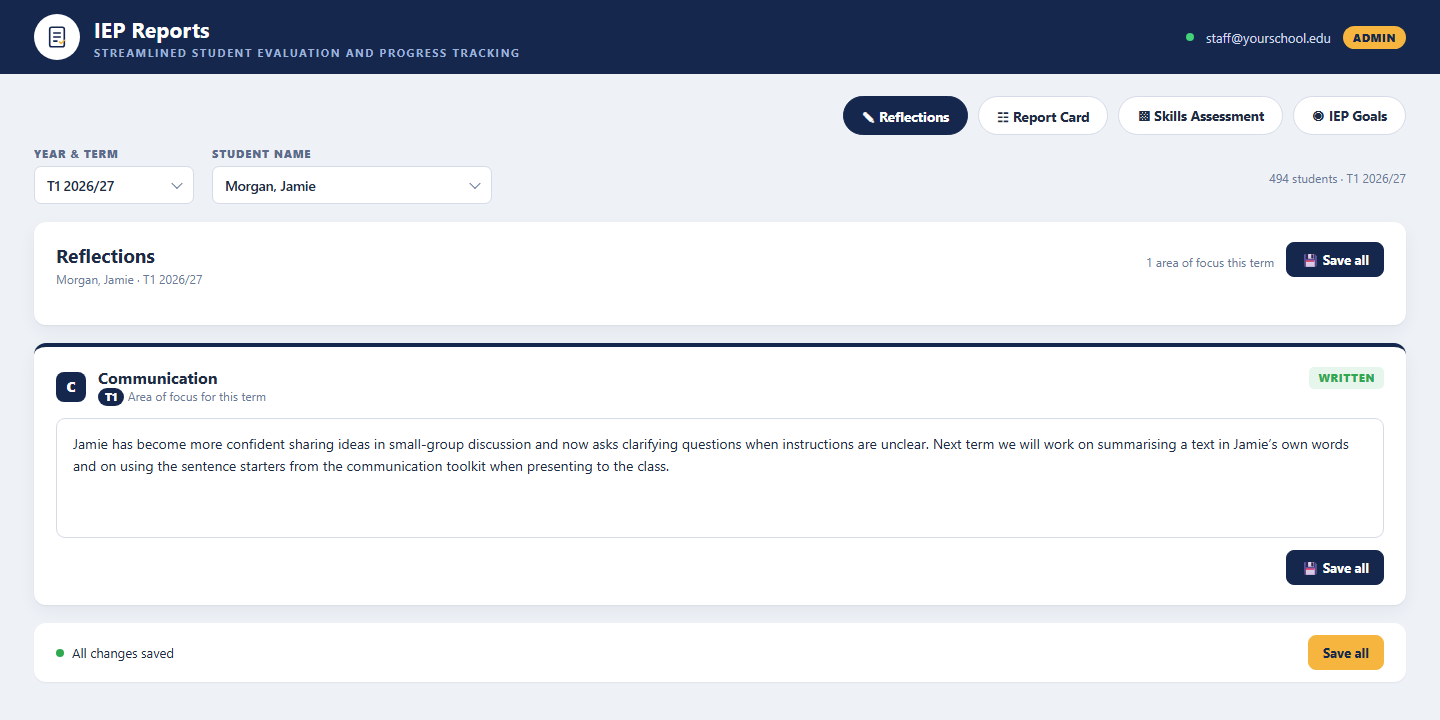Click the 'Communication' section heading
The height and width of the screenshot is (720, 1440).
click(158, 378)
